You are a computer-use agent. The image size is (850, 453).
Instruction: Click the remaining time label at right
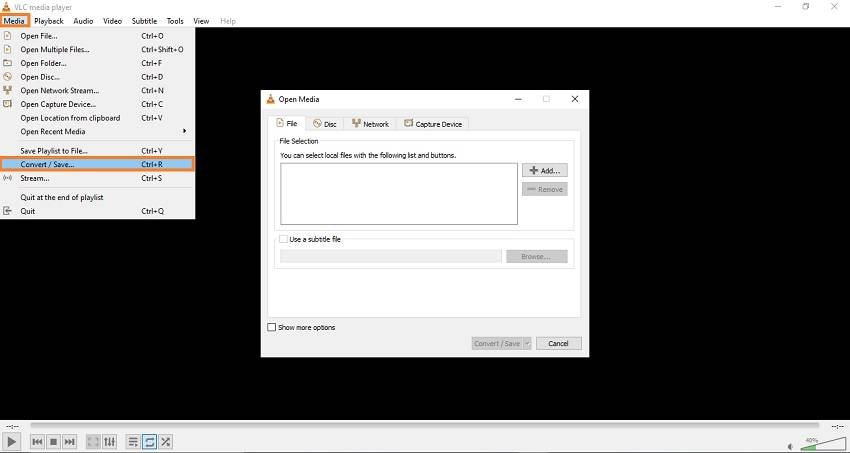pyautogui.click(x=837, y=426)
